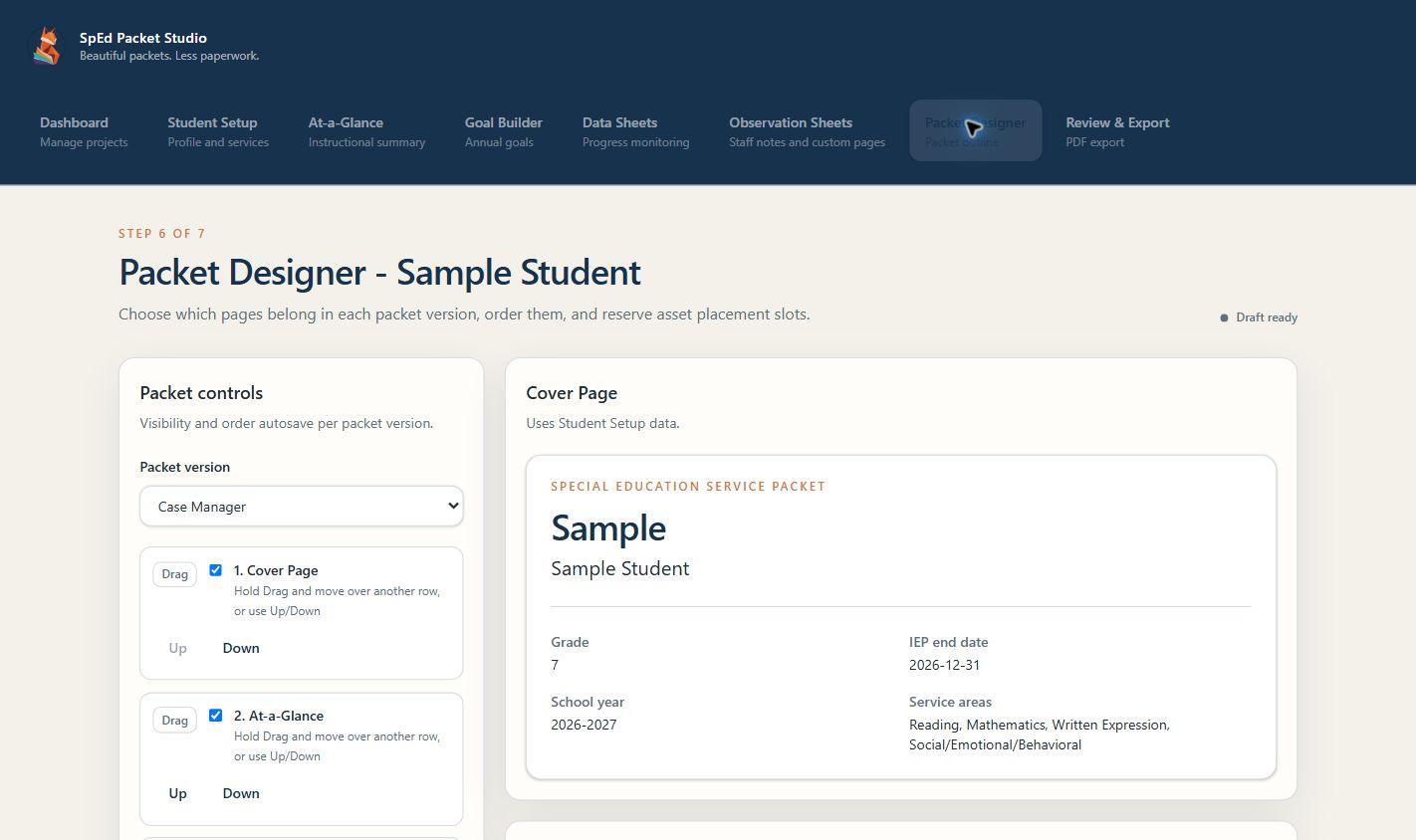1416x840 pixels.
Task: Click the large Sample name in preview
Action: [608, 527]
